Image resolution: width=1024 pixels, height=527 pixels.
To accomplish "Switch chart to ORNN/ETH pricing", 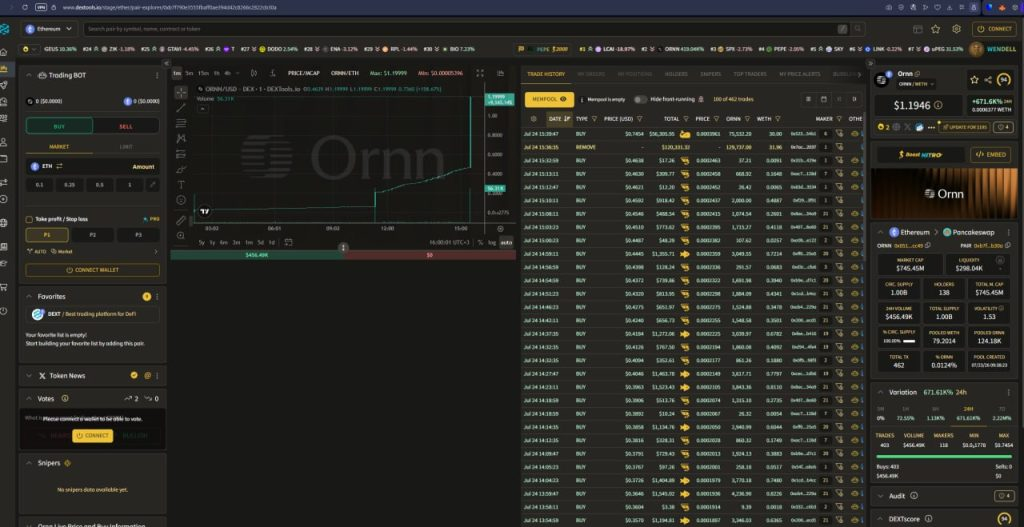I will tap(344, 73).
